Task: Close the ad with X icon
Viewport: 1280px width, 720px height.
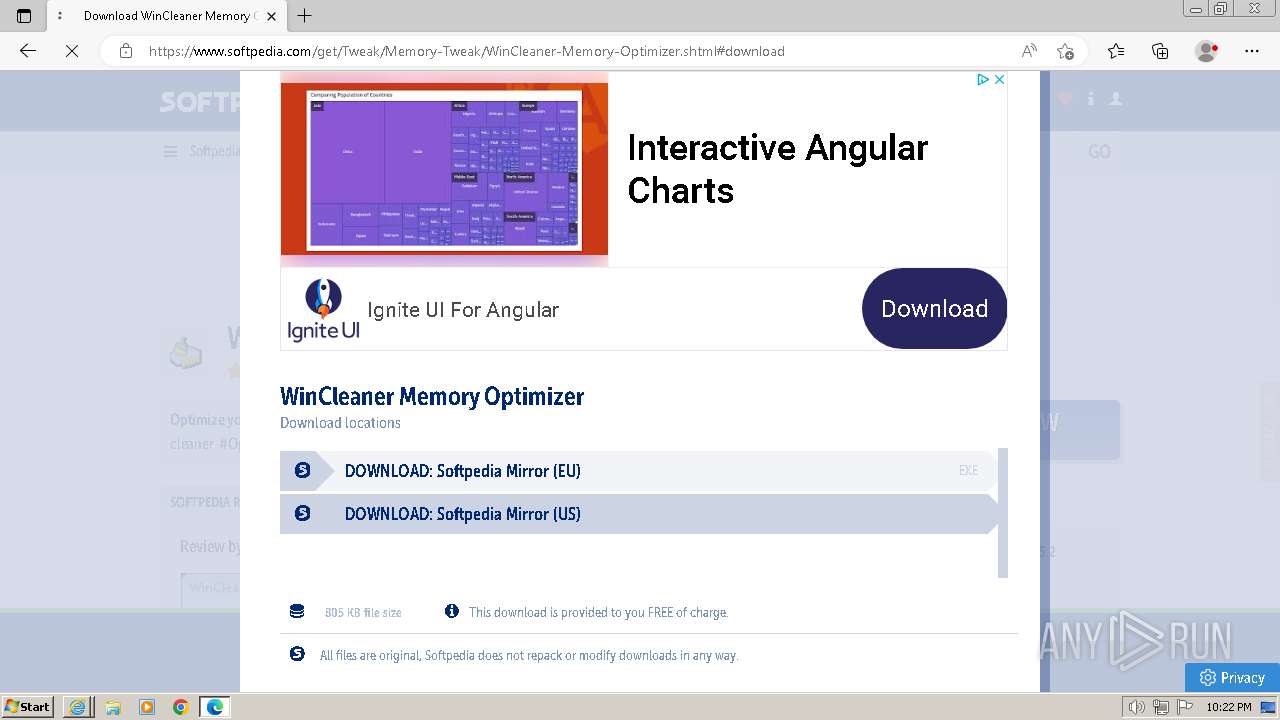Action: [x=999, y=80]
